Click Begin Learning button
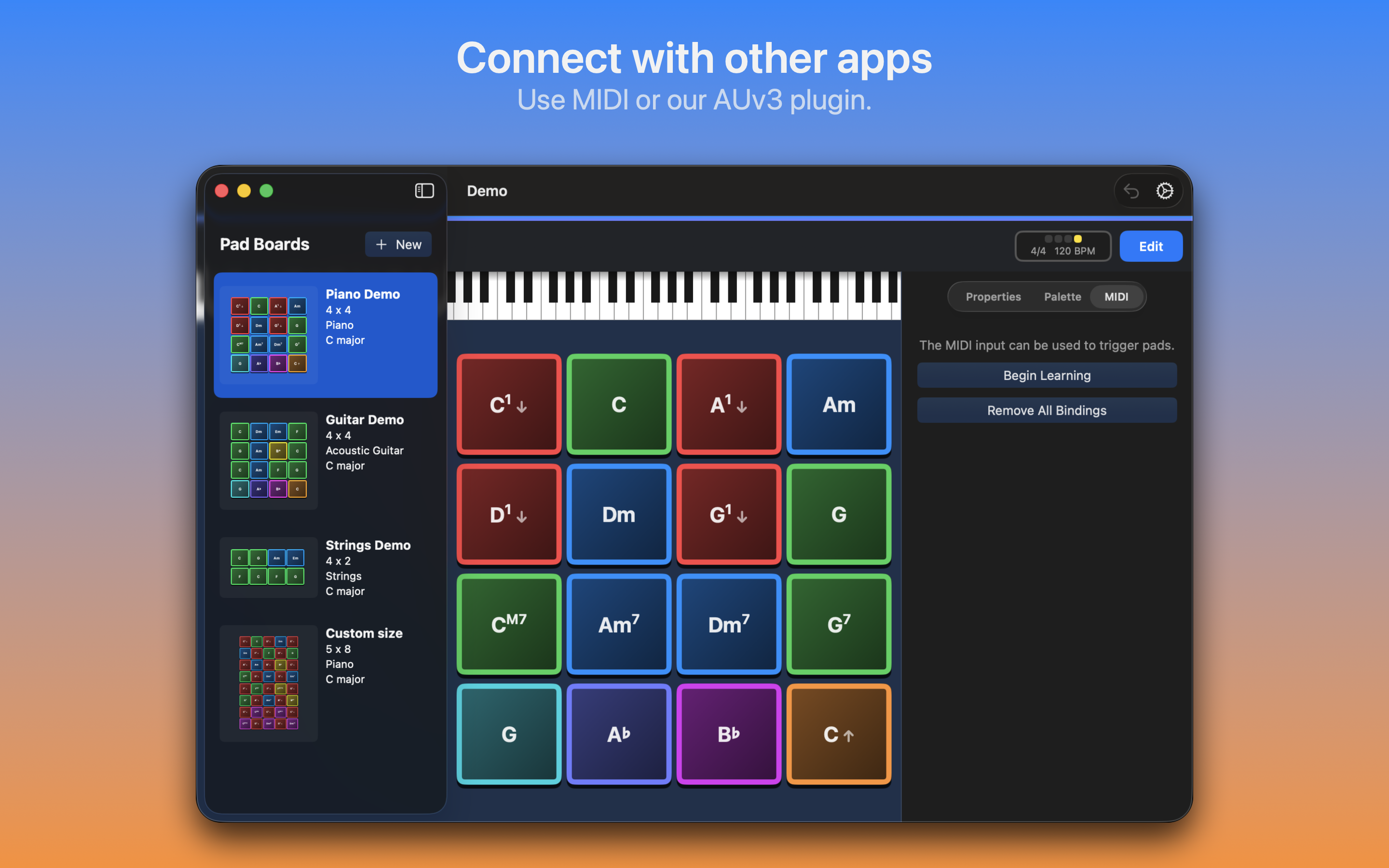The image size is (1389, 868). click(1047, 376)
